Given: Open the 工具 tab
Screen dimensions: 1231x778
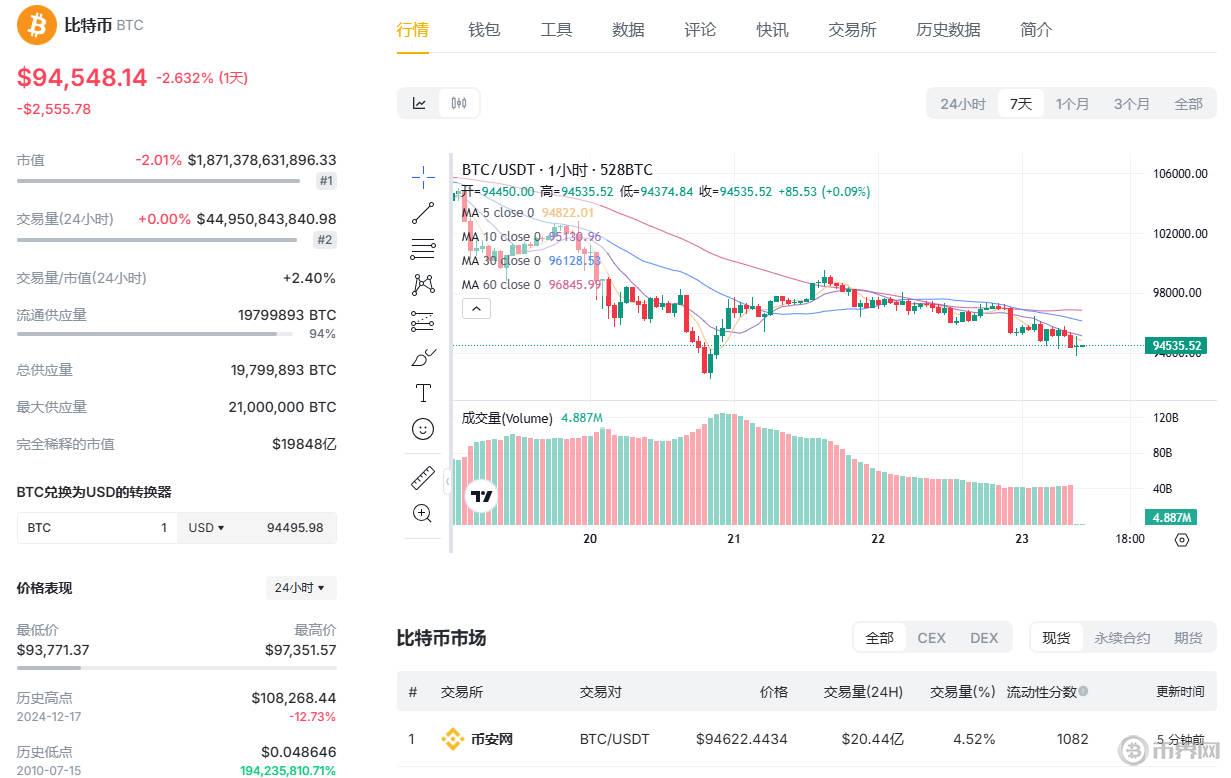Looking at the screenshot, I should pos(556,30).
